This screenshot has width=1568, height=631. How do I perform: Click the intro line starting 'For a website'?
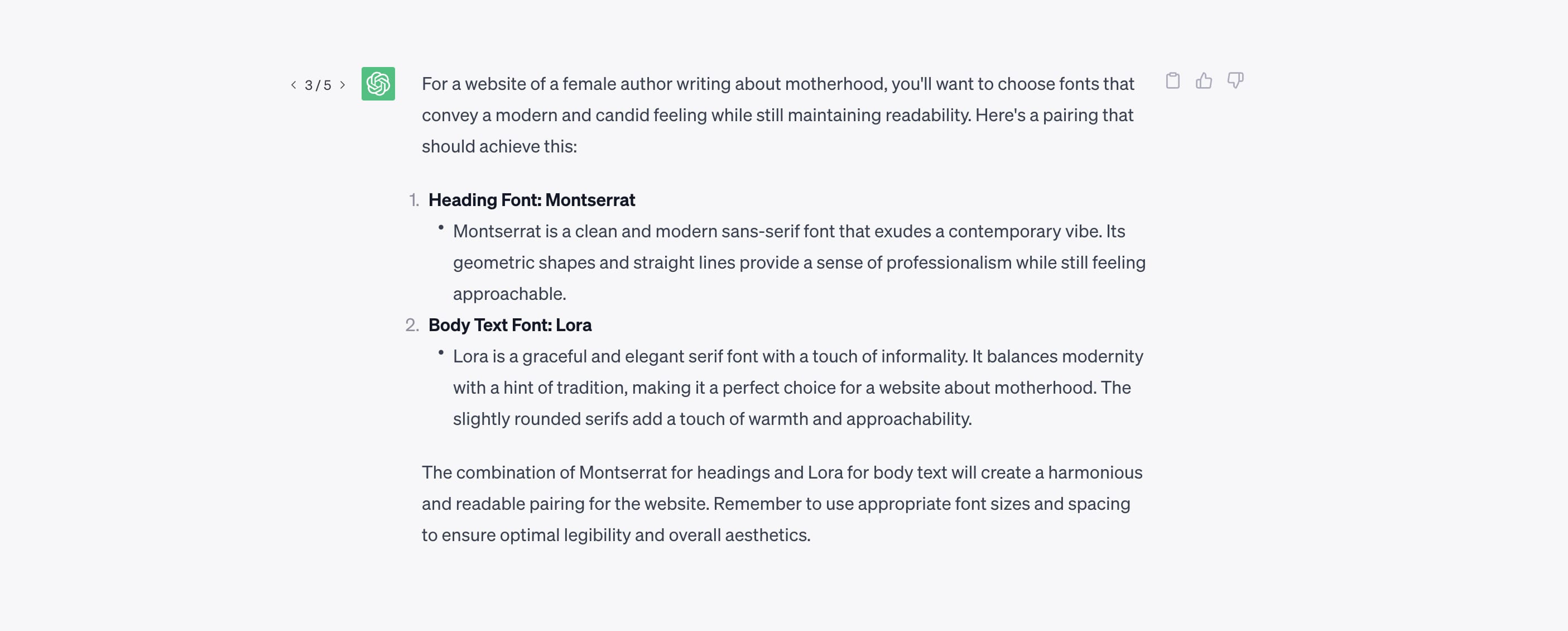click(x=778, y=83)
